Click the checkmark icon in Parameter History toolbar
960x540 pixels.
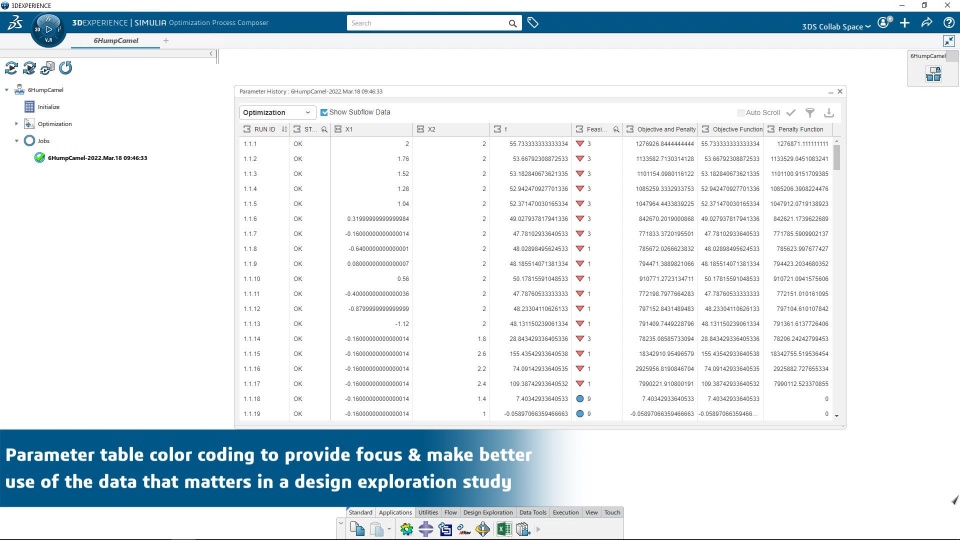(x=791, y=113)
